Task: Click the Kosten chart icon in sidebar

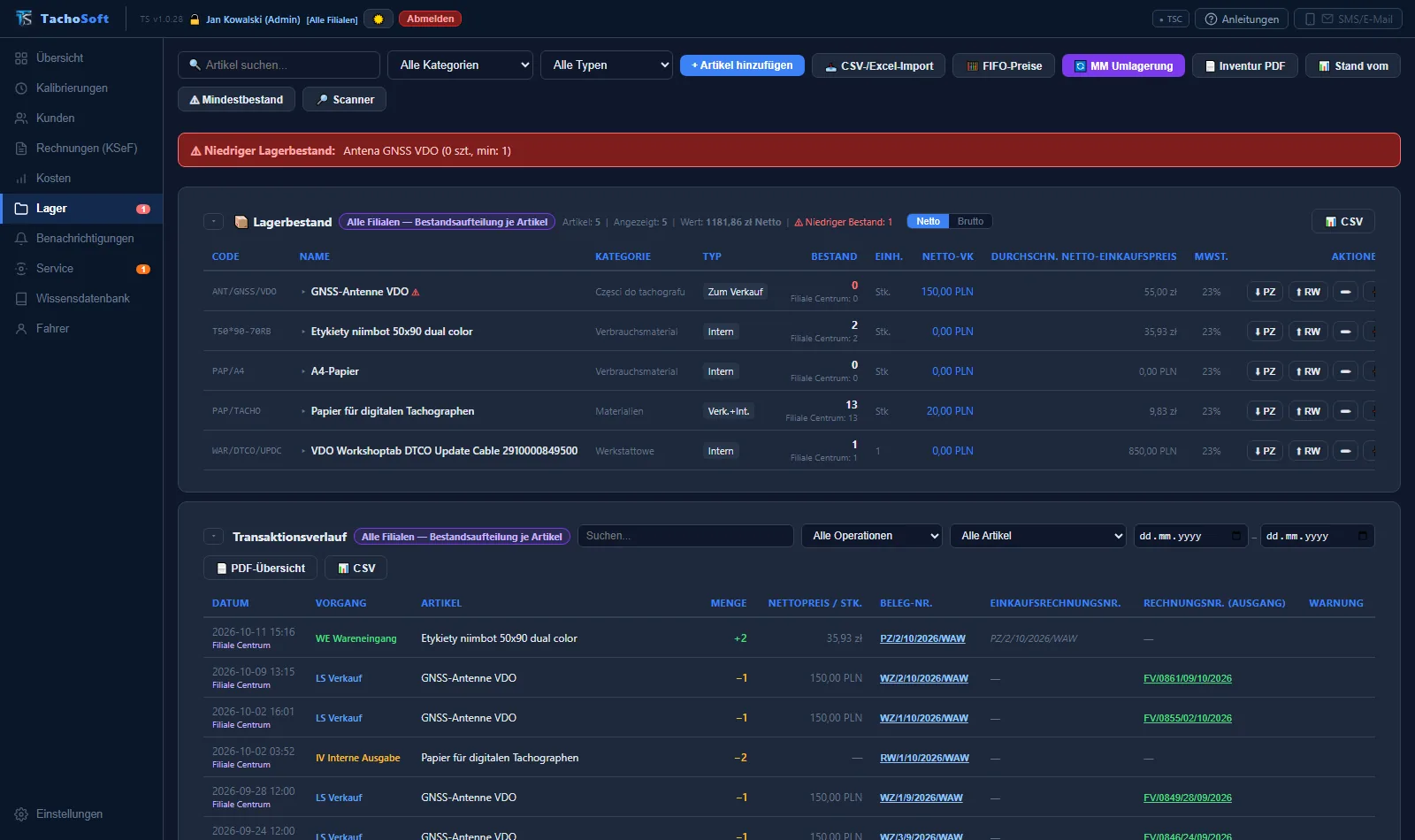Action: pos(21,179)
